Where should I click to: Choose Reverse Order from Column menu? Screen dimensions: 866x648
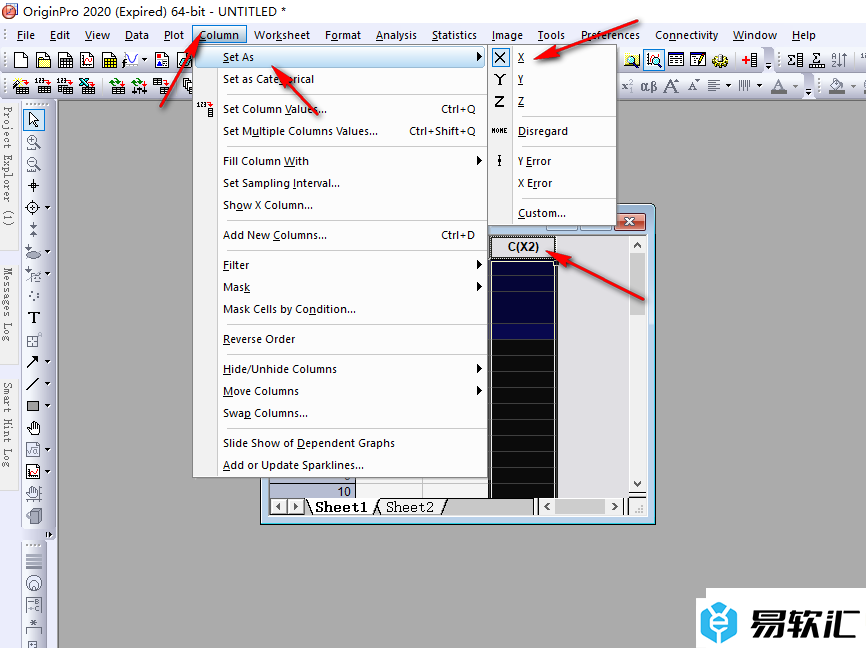click(340, 339)
